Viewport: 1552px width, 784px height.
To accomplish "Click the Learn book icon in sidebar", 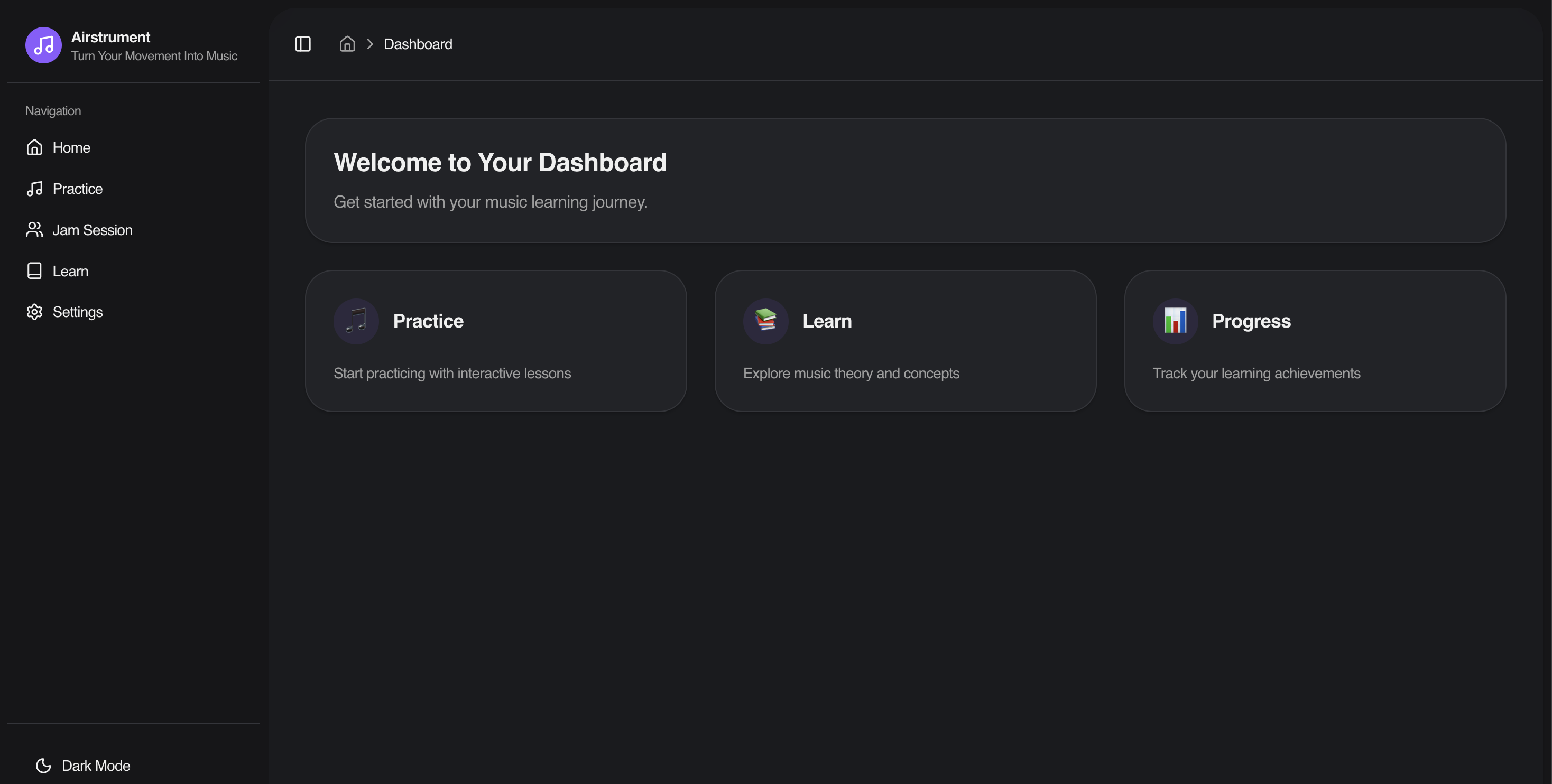I will pyautogui.click(x=34, y=271).
